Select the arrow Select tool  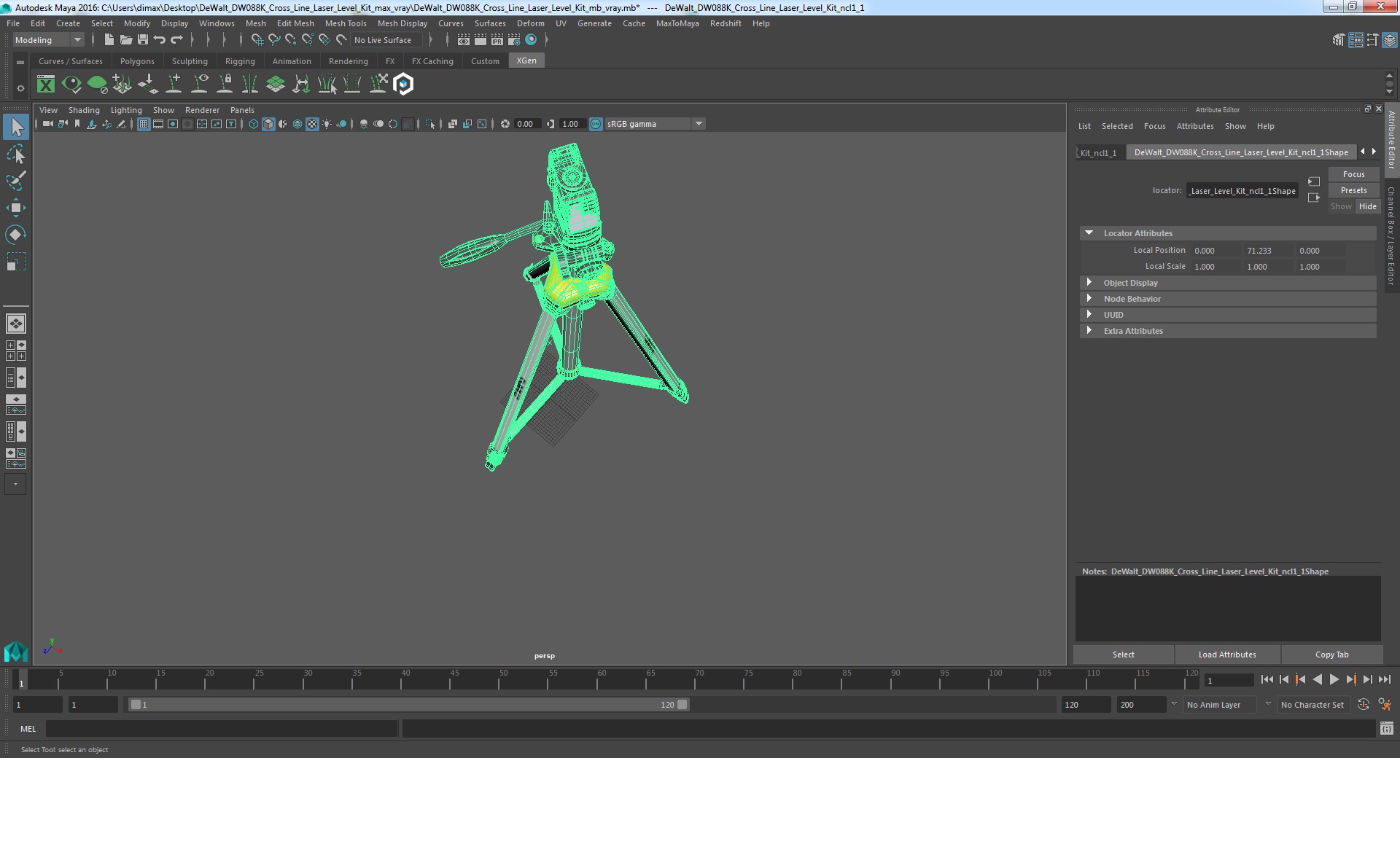point(16,128)
